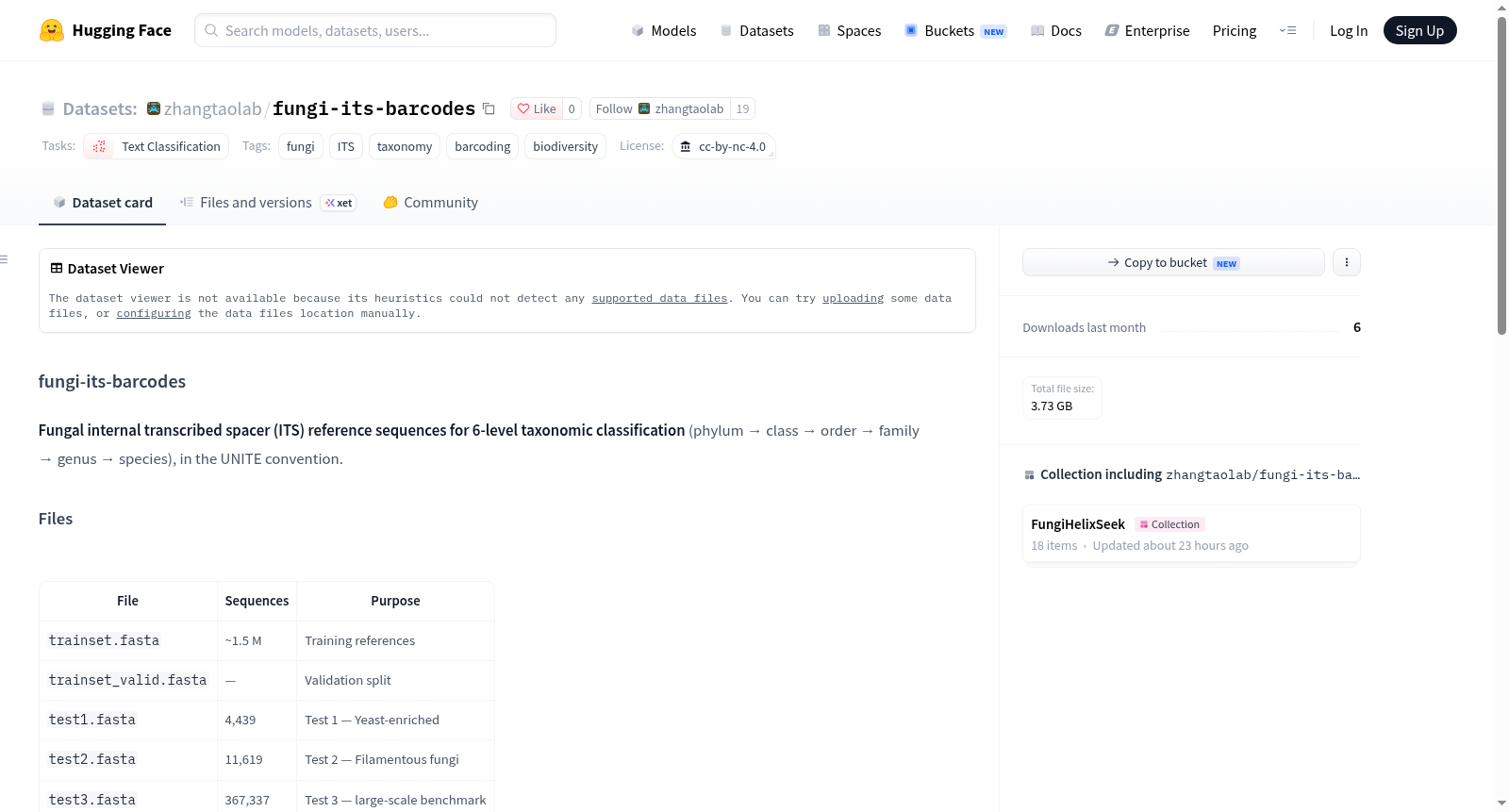Screen dimensions: 1509x812
Task: Click the test3.fasta file name
Action: [x=91, y=800]
